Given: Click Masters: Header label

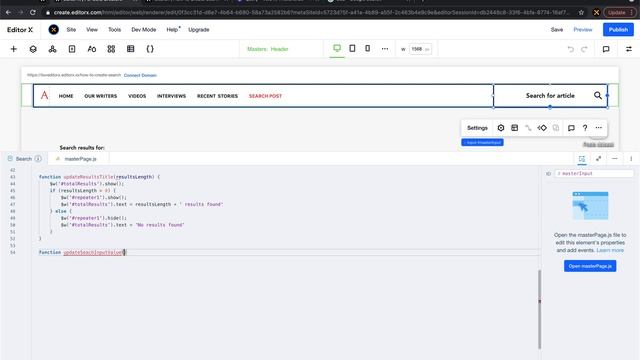Looking at the screenshot, I should pos(267,49).
